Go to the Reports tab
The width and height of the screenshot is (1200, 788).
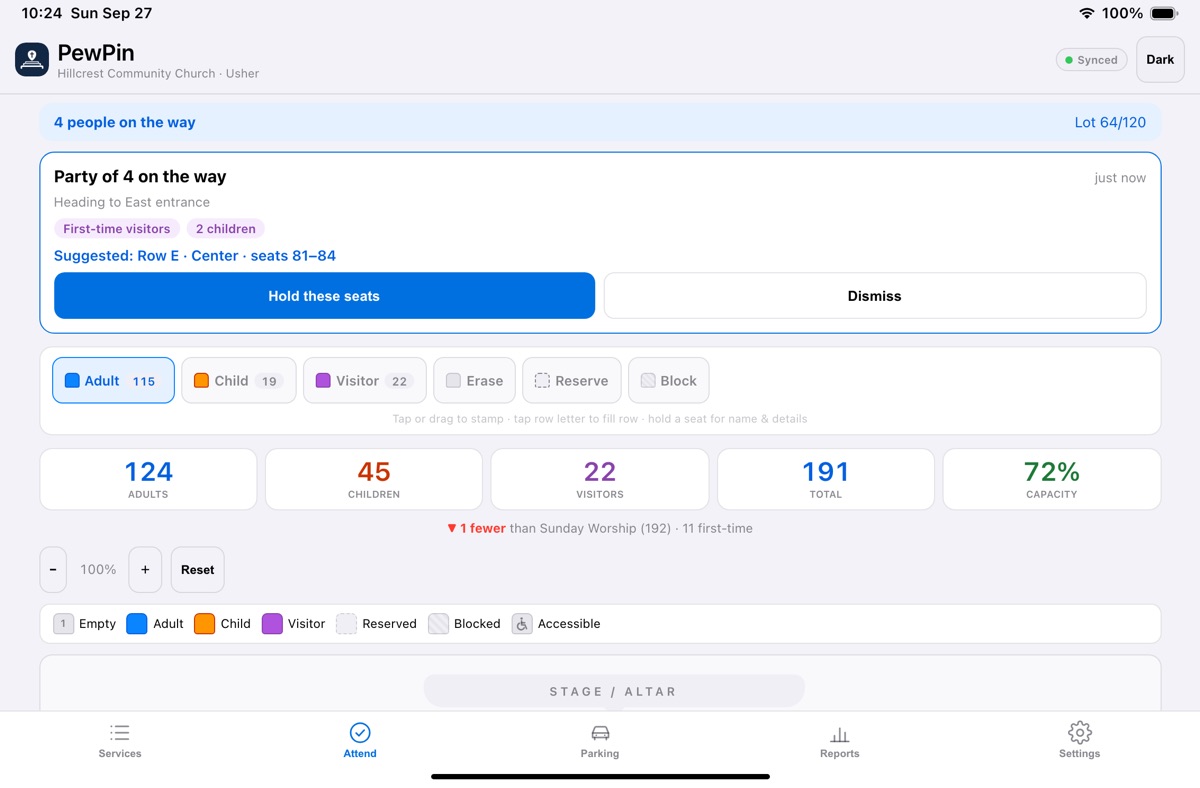click(840, 741)
